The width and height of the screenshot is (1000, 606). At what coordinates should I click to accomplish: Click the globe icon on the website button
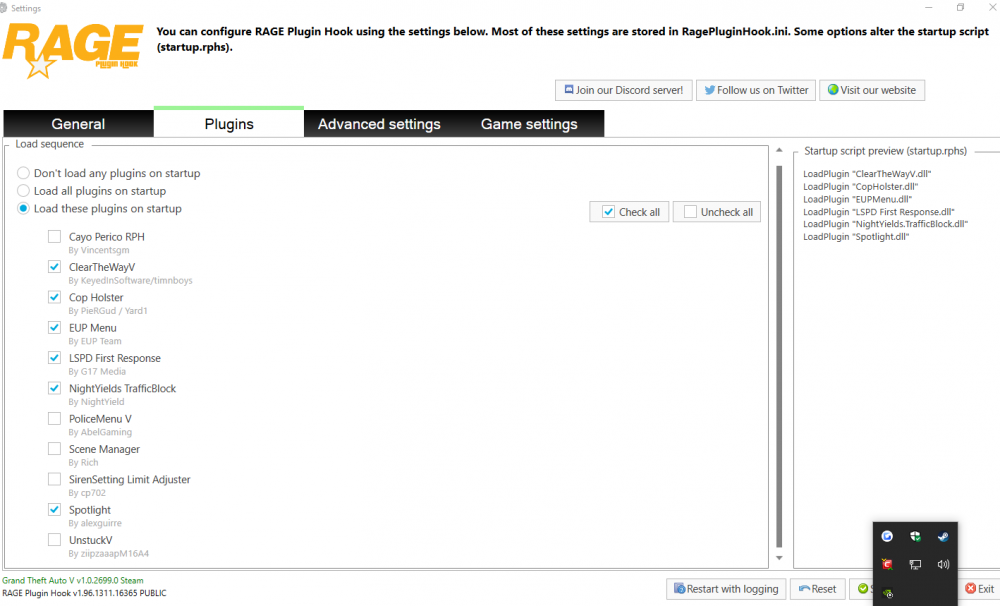(832, 90)
